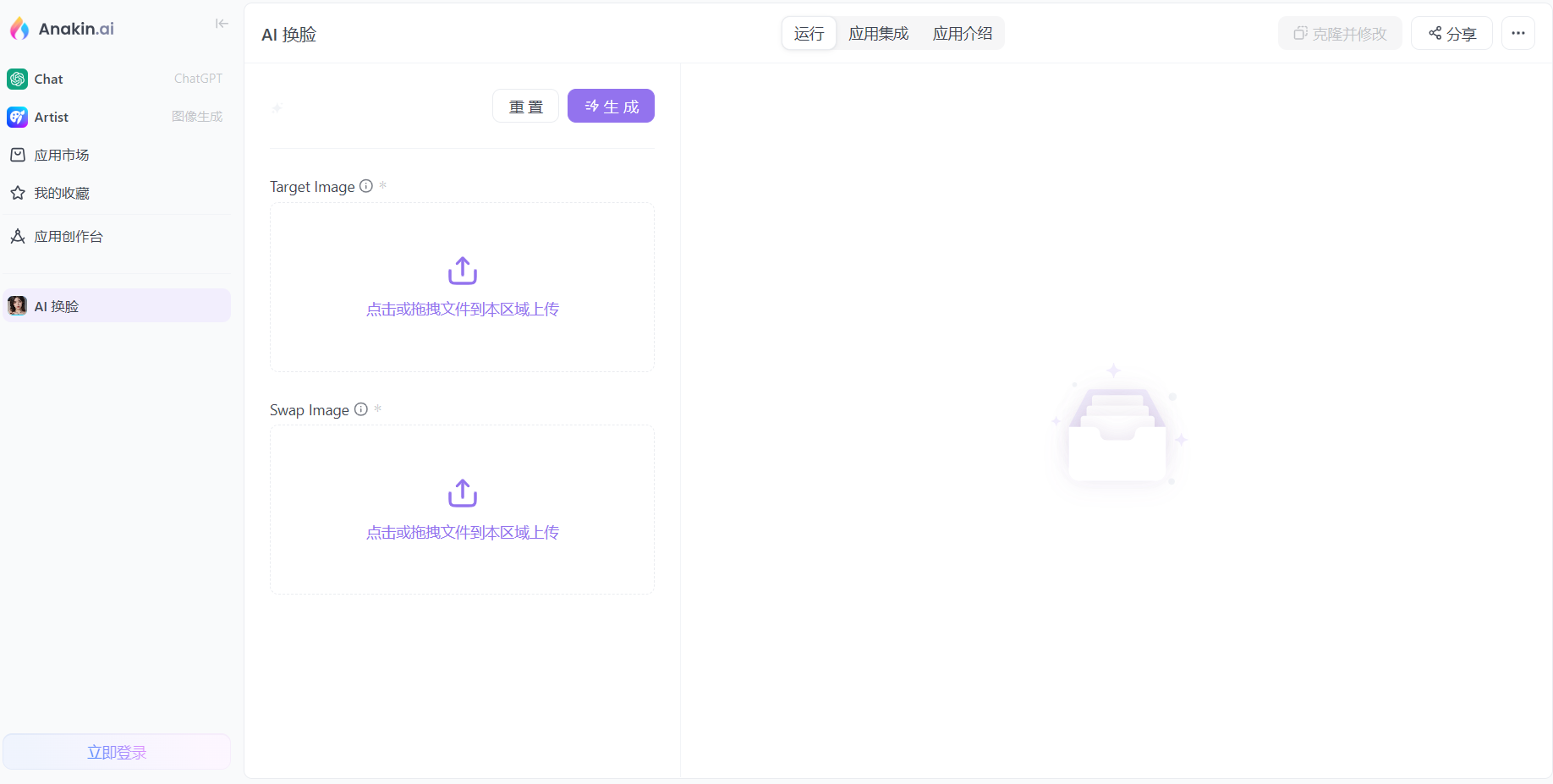1553x784 pixels.
Task: Open 应用市场 app store
Action: [x=61, y=155]
